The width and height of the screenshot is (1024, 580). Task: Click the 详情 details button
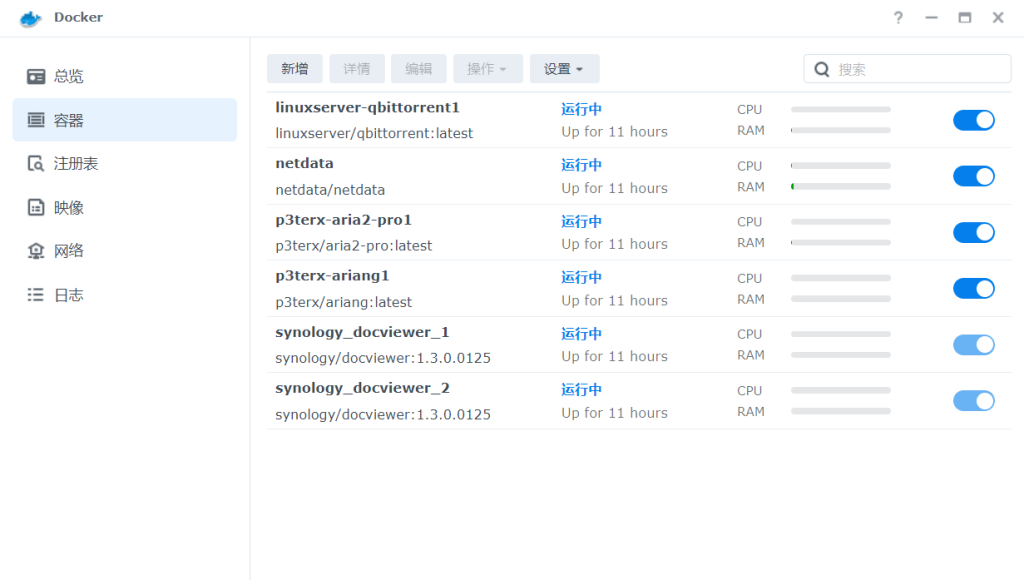click(357, 69)
